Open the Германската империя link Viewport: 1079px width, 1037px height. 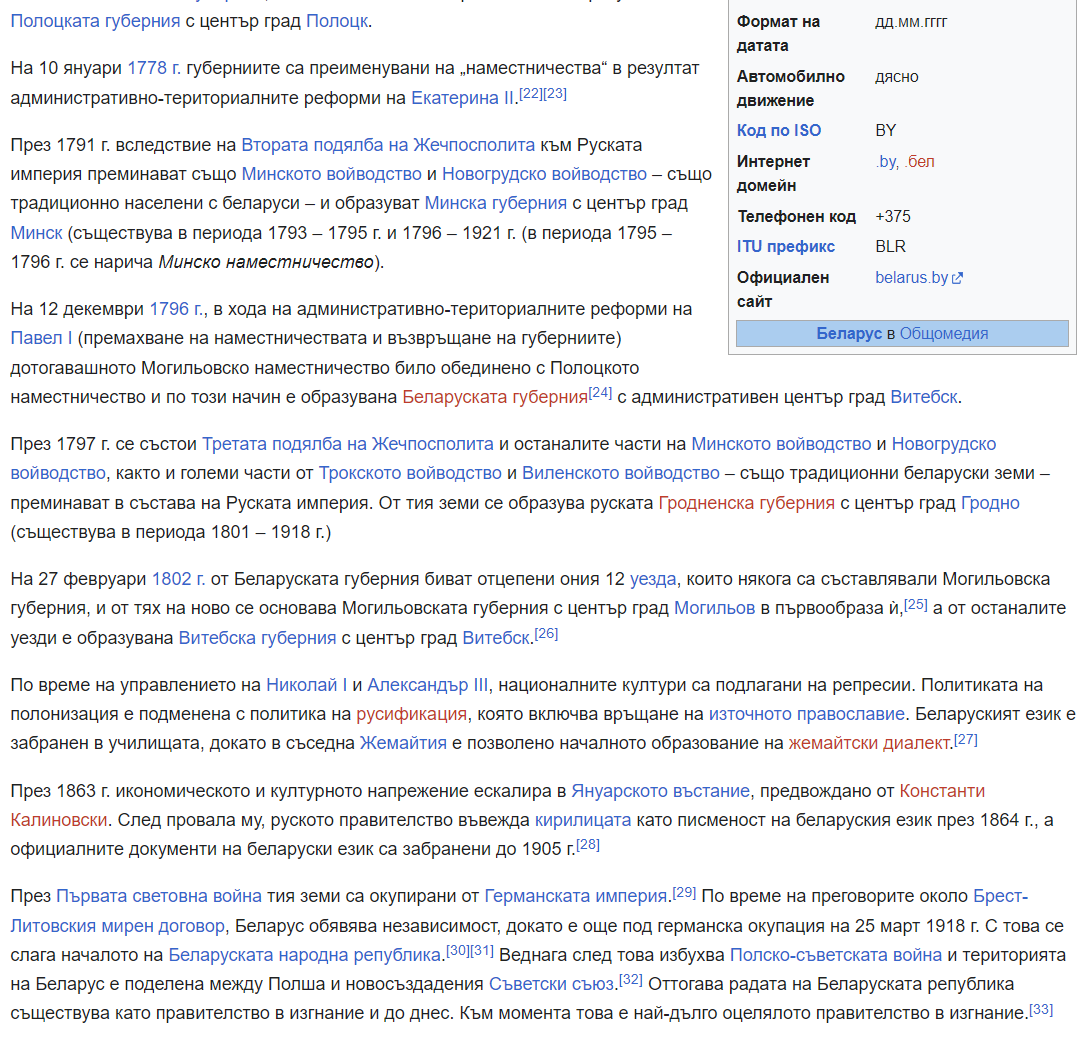tap(576, 896)
